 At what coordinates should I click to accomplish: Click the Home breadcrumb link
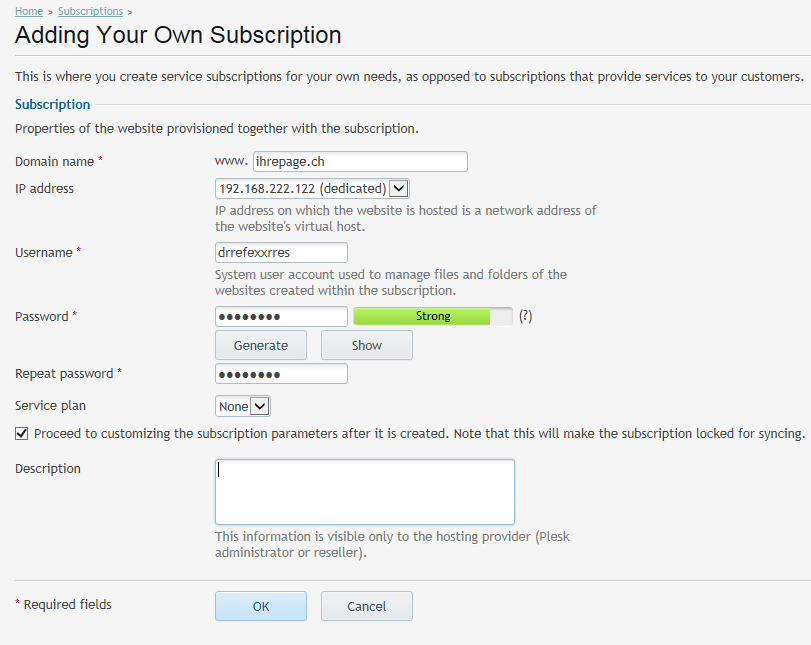[x=29, y=11]
